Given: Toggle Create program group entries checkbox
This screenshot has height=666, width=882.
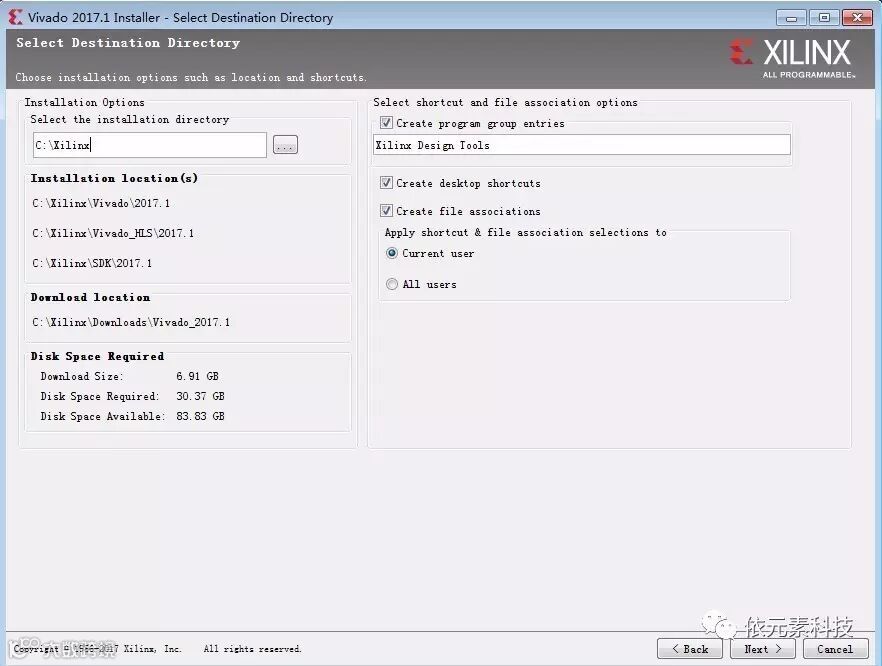Looking at the screenshot, I should [386, 123].
